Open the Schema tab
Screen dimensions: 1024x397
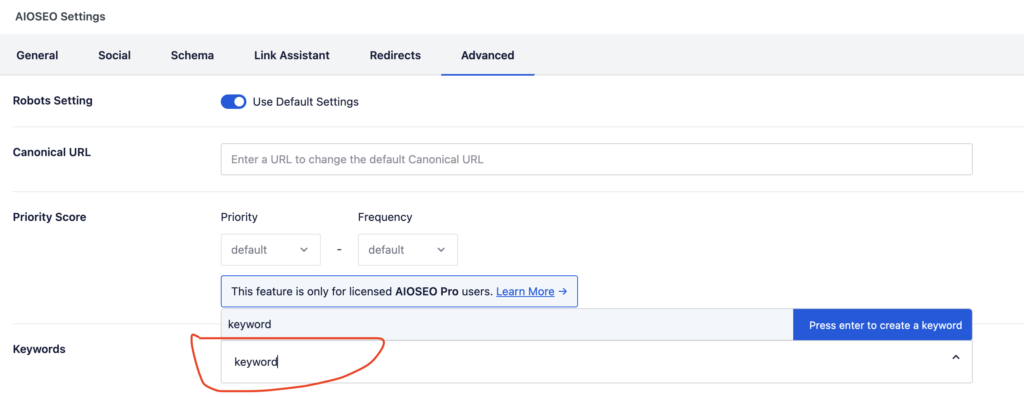coord(192,56)
